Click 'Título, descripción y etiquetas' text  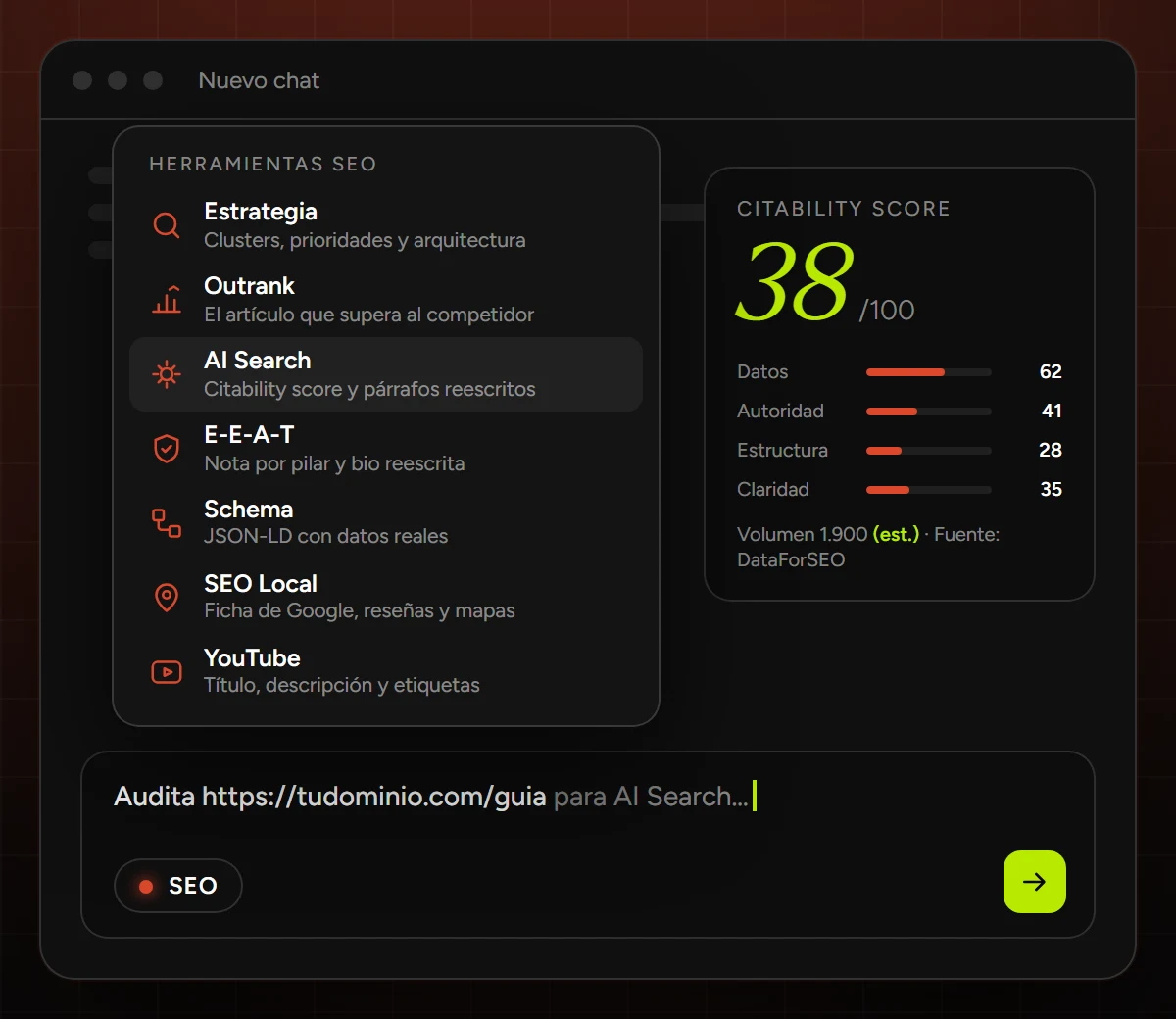(342, 685)
